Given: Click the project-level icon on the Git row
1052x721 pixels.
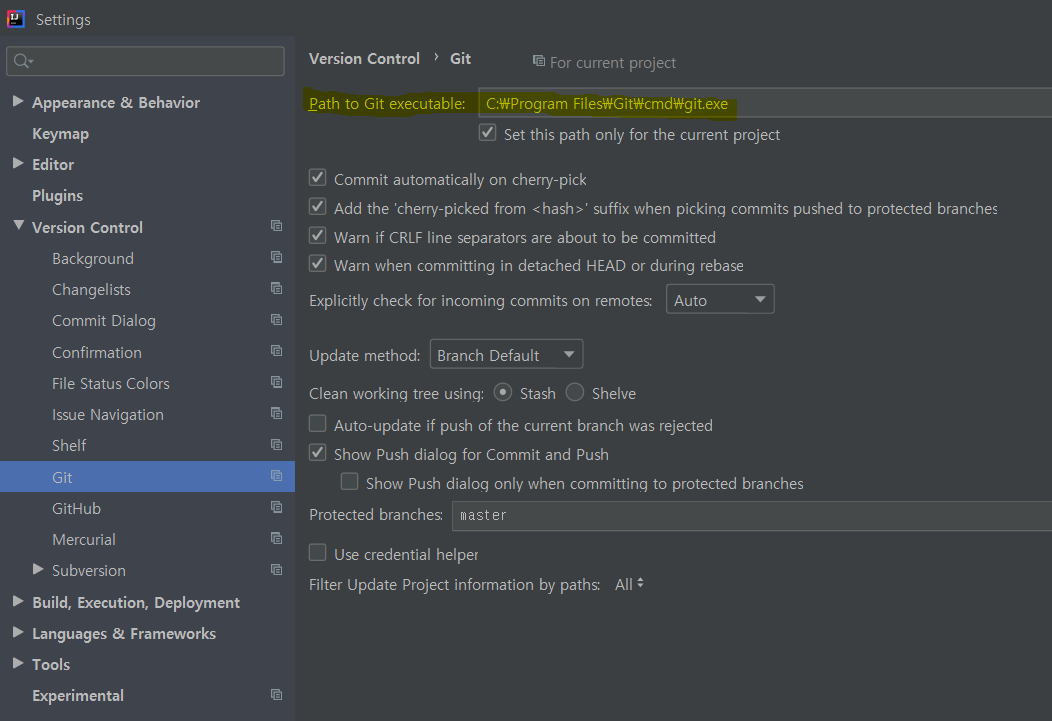Looking at the screenshot, I should pos(276,476).
